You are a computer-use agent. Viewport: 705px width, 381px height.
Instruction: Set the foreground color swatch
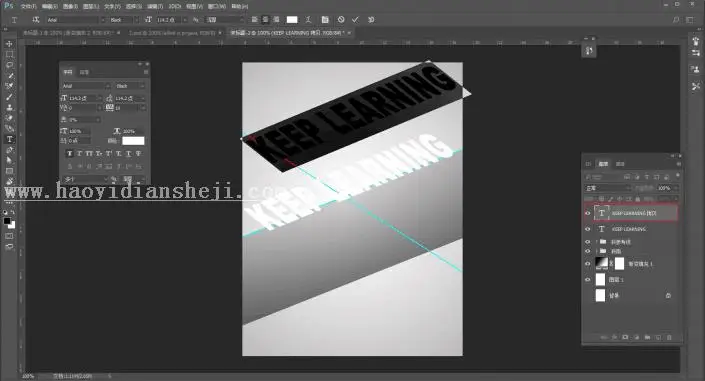[7, 221]
